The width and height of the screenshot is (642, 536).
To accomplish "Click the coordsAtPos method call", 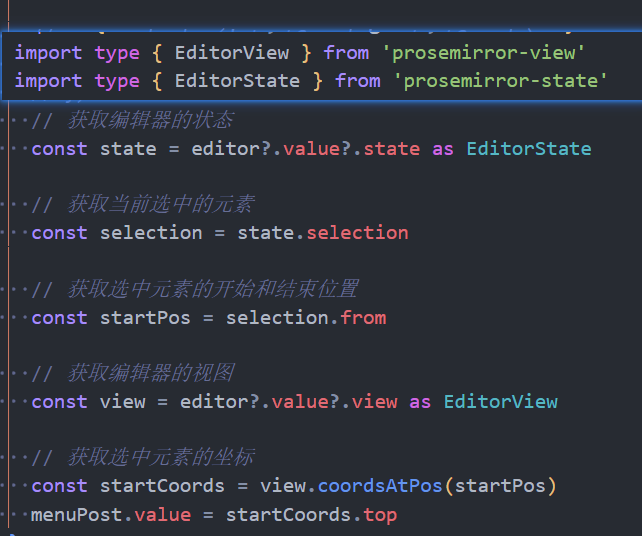I will [379, 486].
